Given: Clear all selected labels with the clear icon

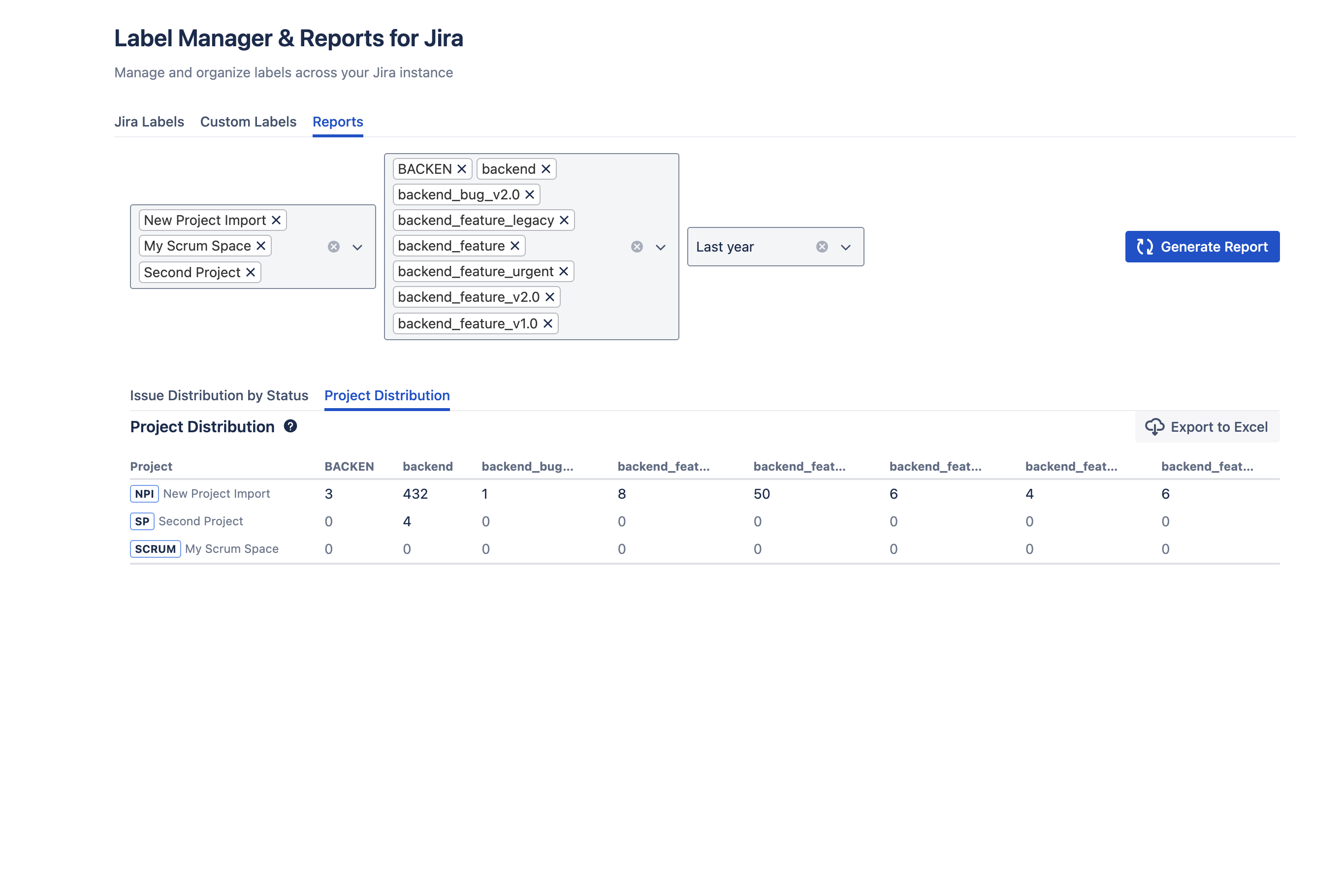Looking at the screenshot, I should [x=637, y=246].
